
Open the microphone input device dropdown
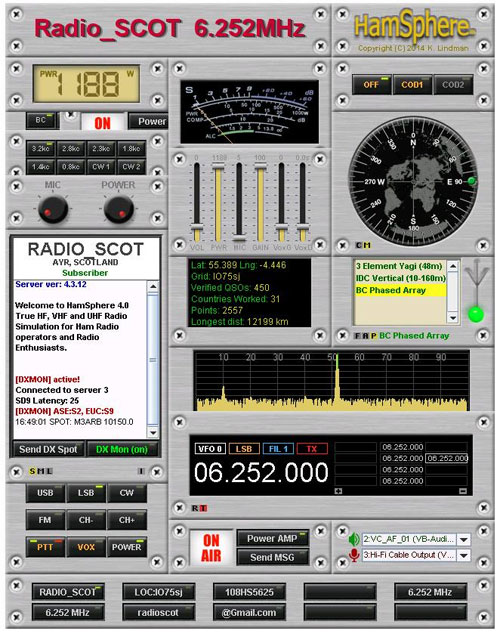tap(464, 555)
